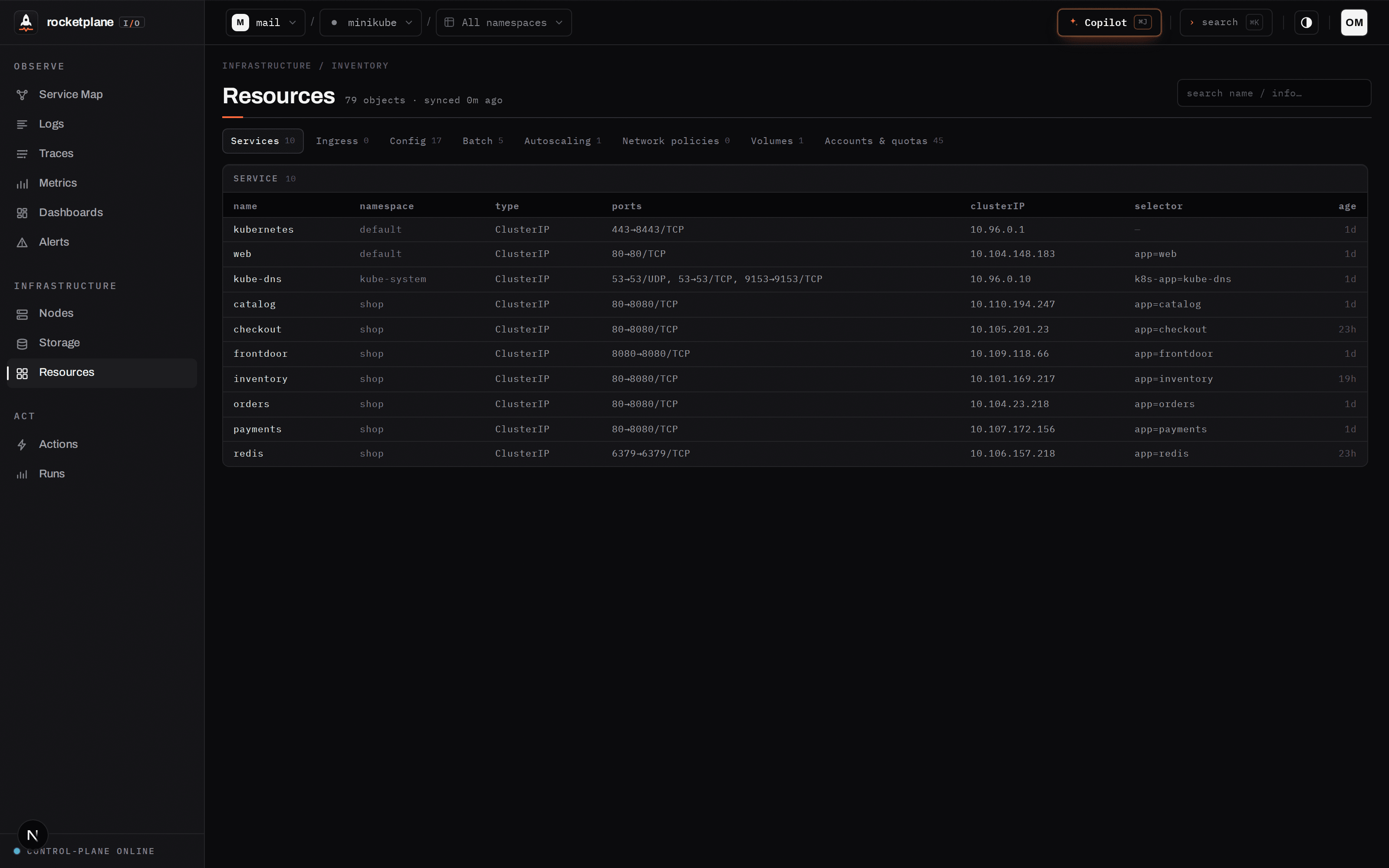Select the Autoscaling tab

563,141
